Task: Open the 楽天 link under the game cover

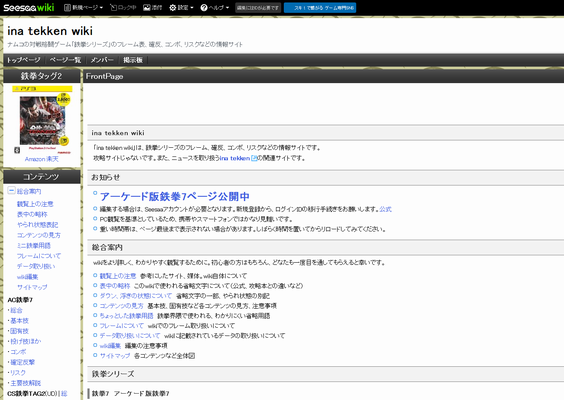Action: tap(53, 159)
